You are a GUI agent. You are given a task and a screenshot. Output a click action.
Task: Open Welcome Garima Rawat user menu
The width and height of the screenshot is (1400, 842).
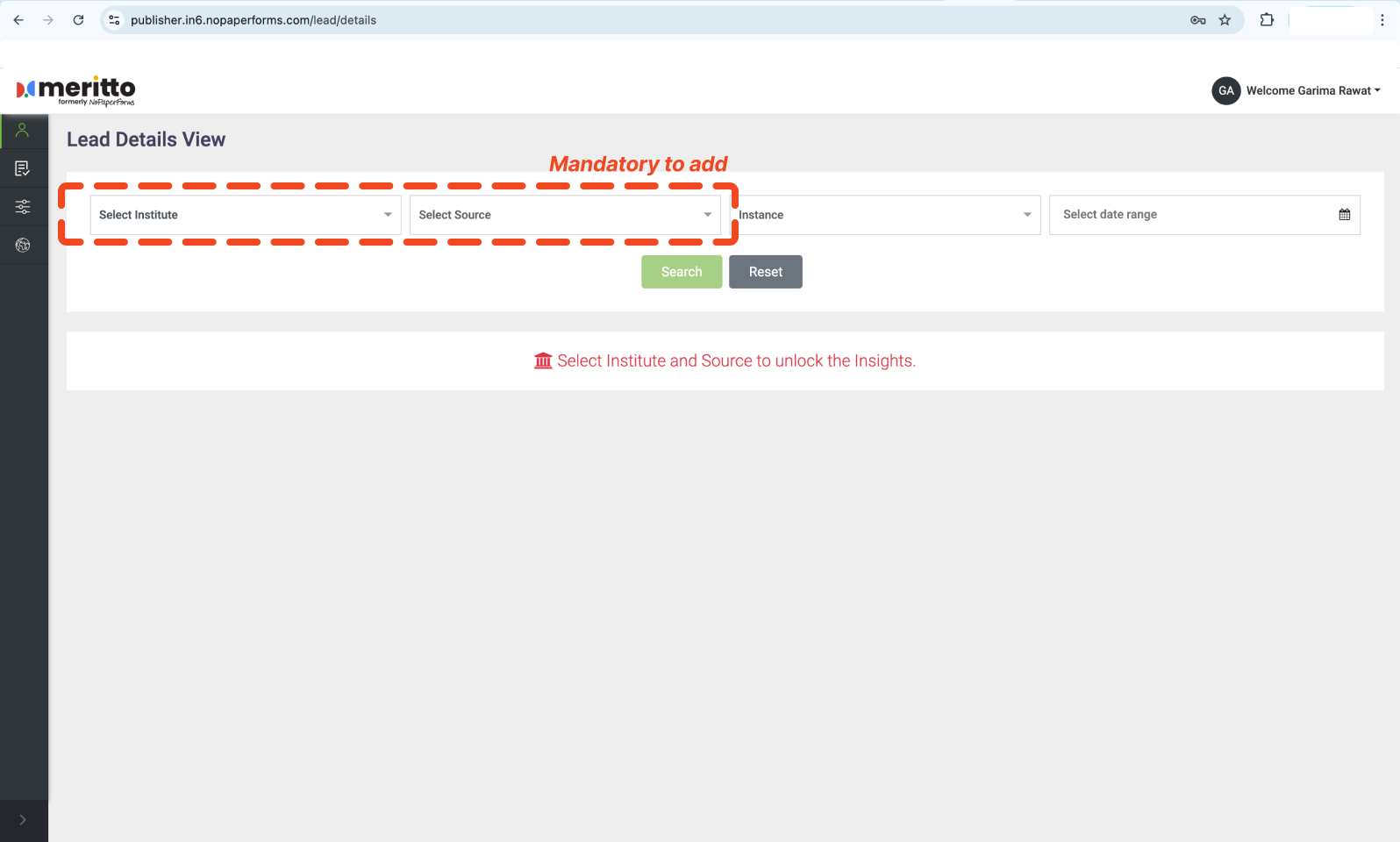tap(1312, 90)
